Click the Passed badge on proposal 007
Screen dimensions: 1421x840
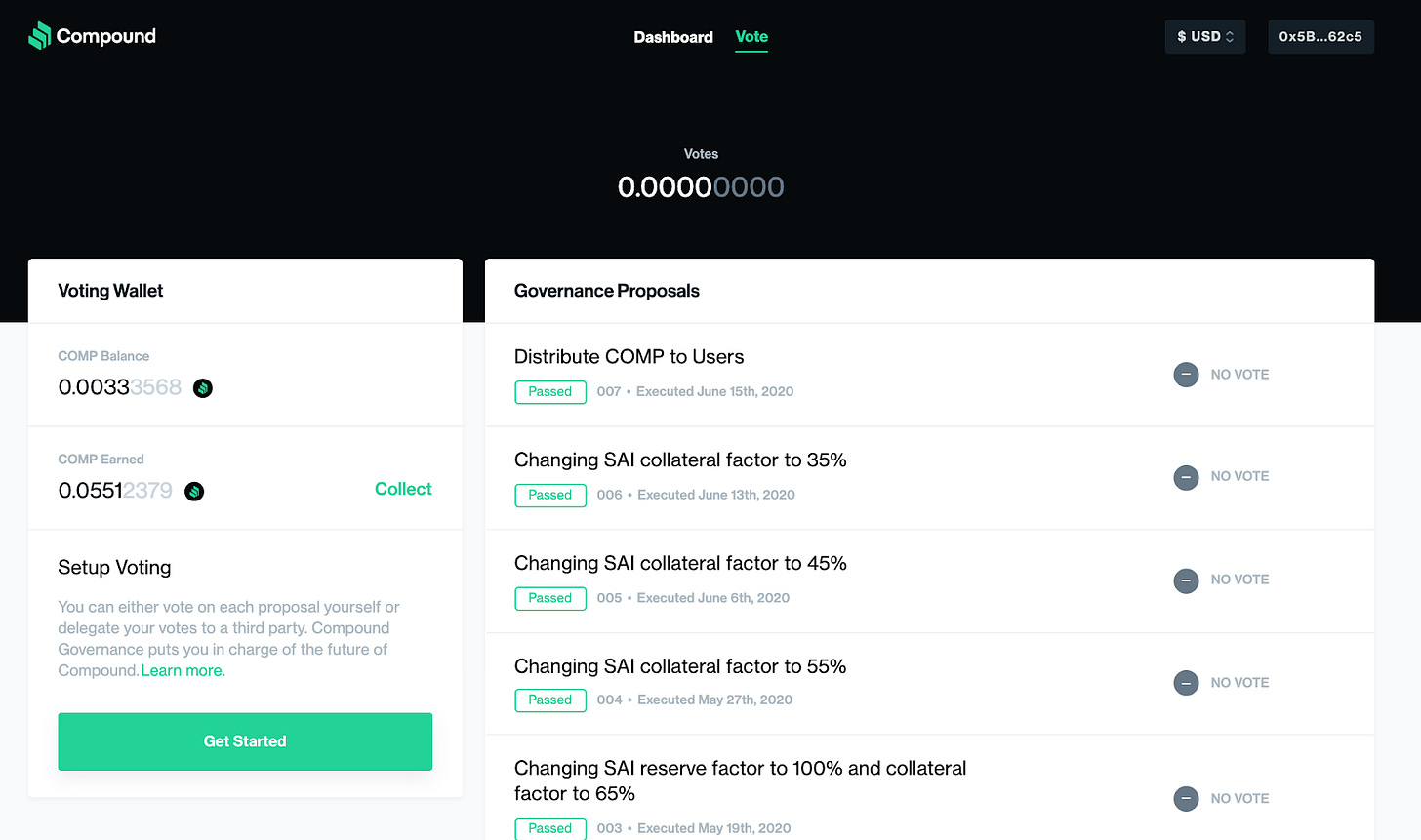[x=550, y=392]
